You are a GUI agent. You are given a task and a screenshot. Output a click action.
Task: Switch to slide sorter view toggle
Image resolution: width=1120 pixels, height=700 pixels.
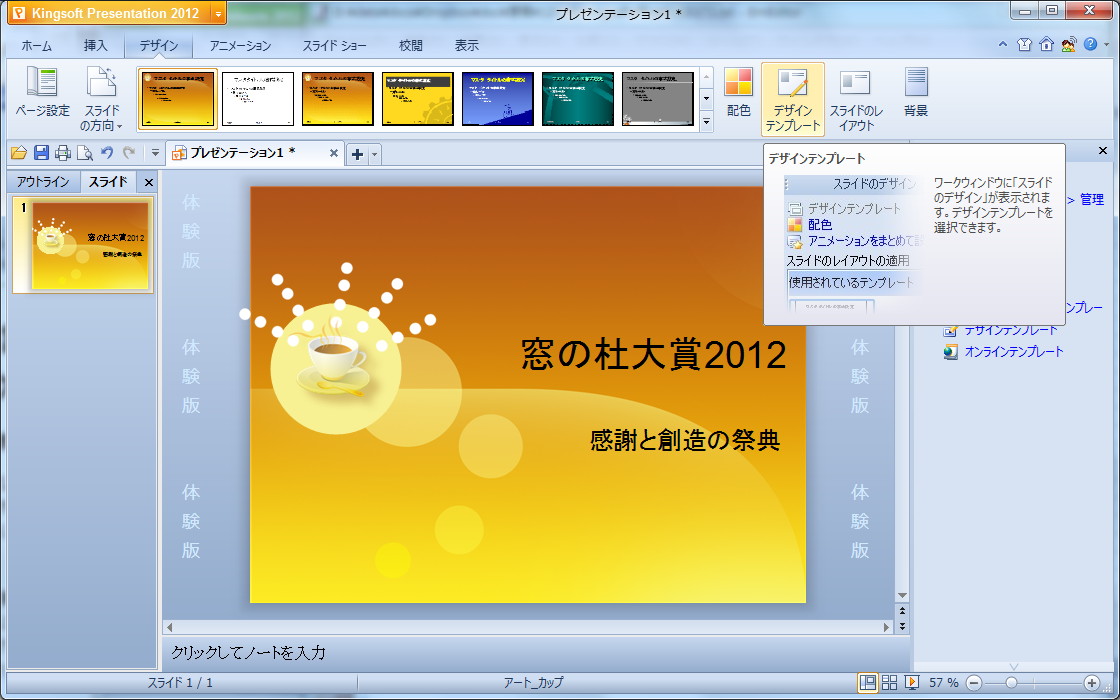pyautogui.click(x=890, y=683)
